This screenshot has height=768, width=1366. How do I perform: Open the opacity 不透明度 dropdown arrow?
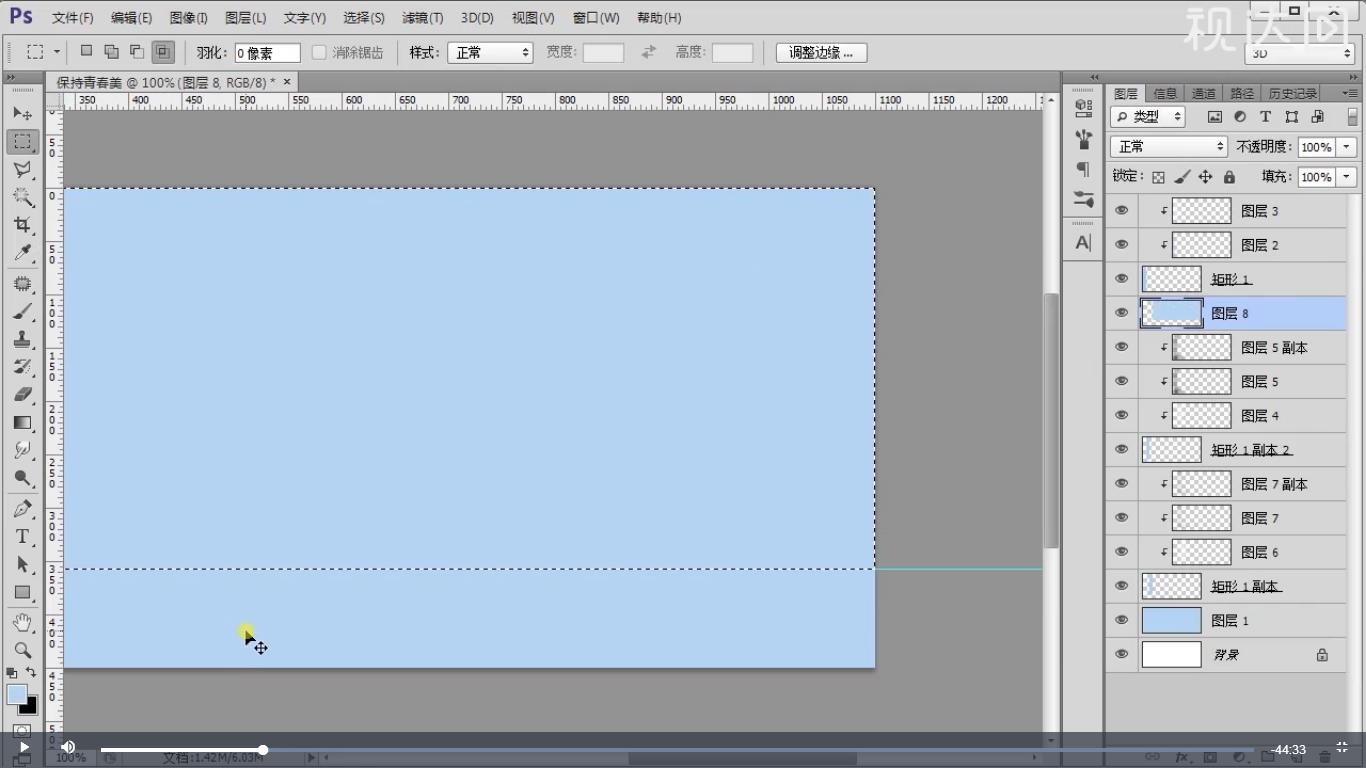click(1347, 147)
